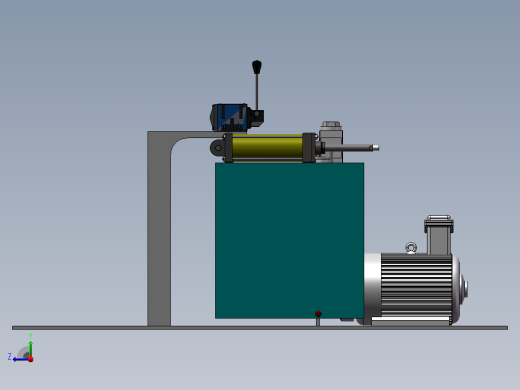This screenshot has width=520, height=390.
Task: Click the red drain plug on the tank
Action: click(x=318, y=314)
